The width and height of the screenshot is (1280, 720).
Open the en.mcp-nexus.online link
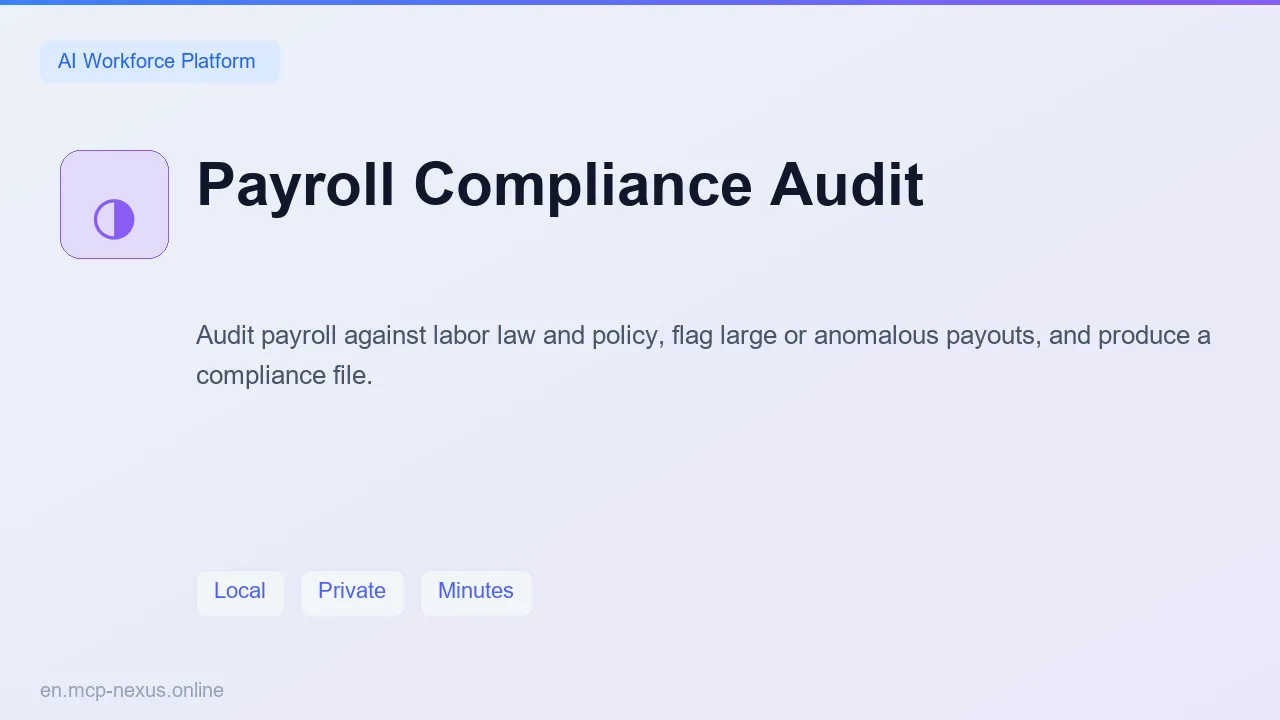(x=132, y=690)
